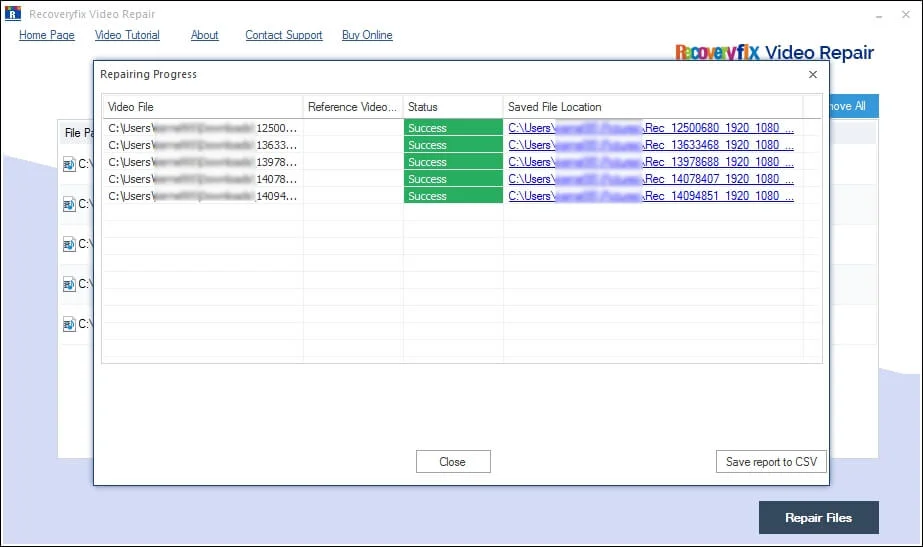Click the fifth video file icon in background list
This screenshot has height=547, width=923.
point(69,324)
